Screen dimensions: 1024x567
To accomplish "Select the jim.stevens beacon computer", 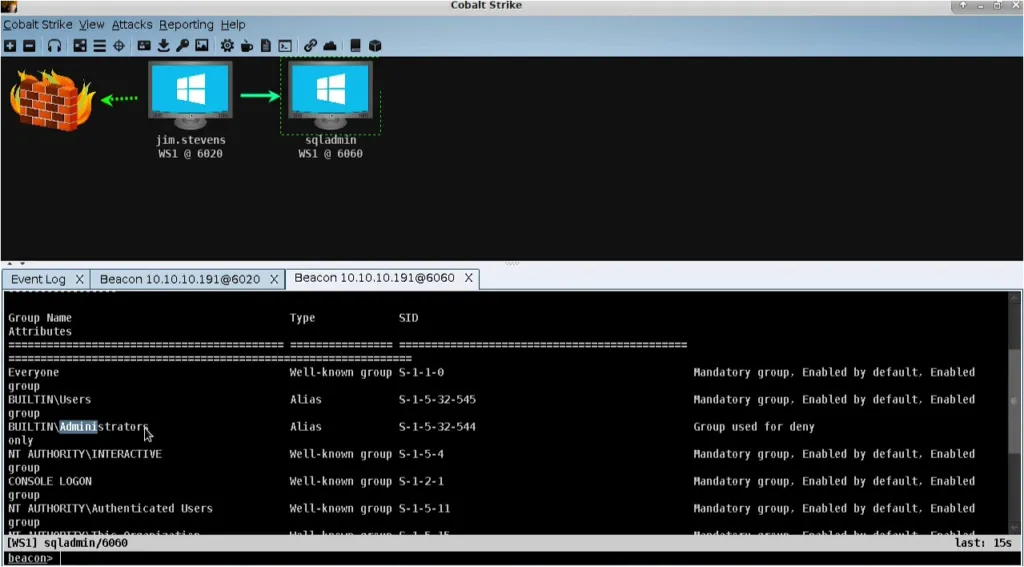I will point(190,95).
